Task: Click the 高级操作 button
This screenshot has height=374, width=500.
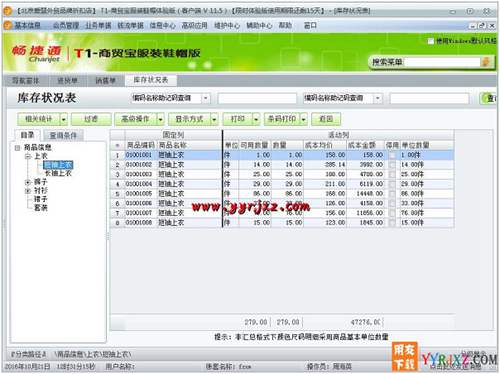Action: click(135, 119)
